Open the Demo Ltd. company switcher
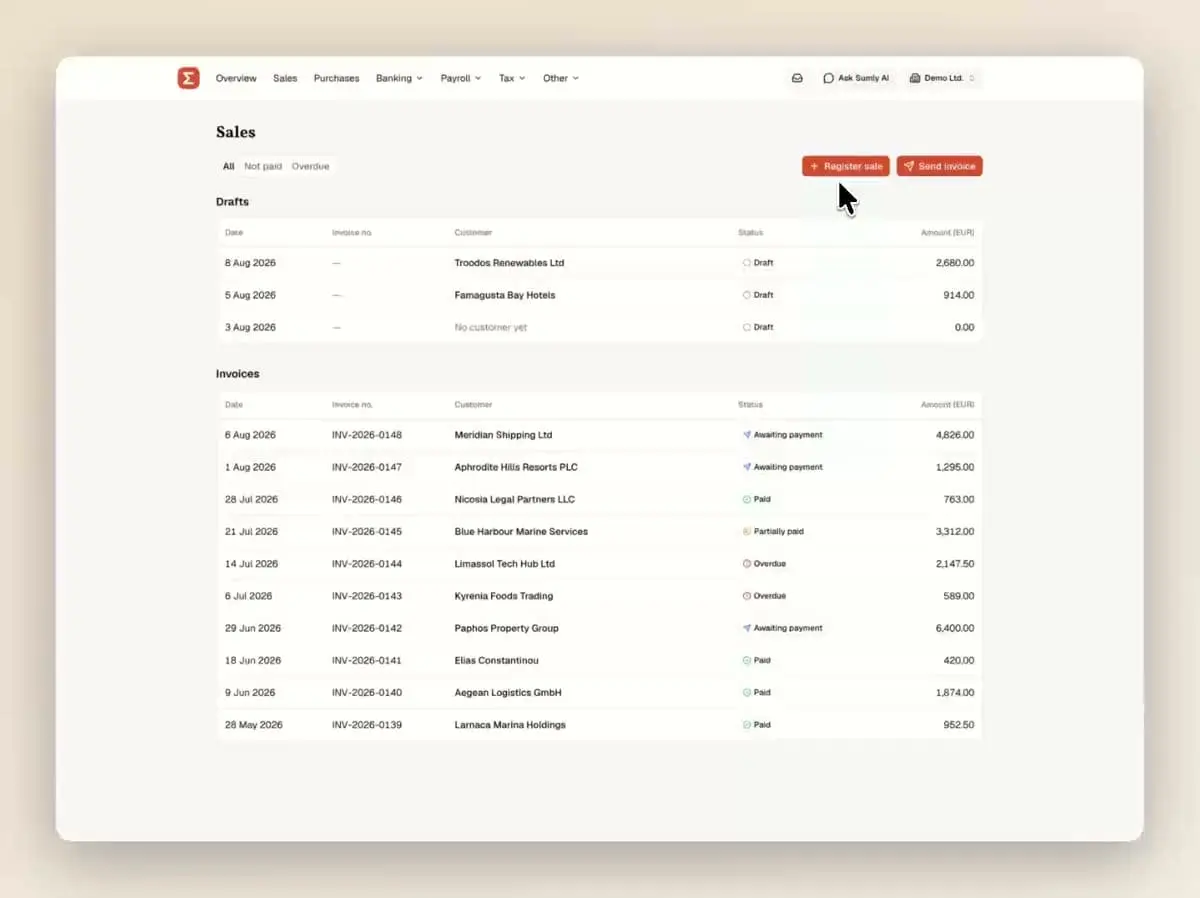The height and width of the screenshot is (898, 1200). [943, 78]
